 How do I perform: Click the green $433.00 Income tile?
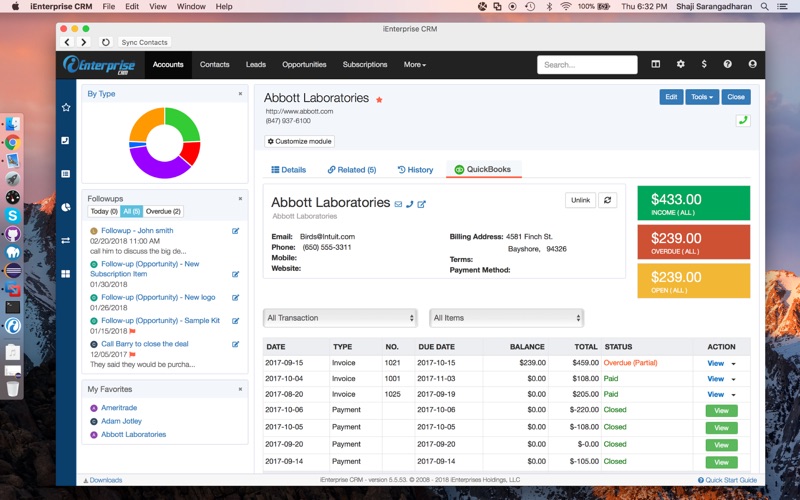(x=693, y=203)
